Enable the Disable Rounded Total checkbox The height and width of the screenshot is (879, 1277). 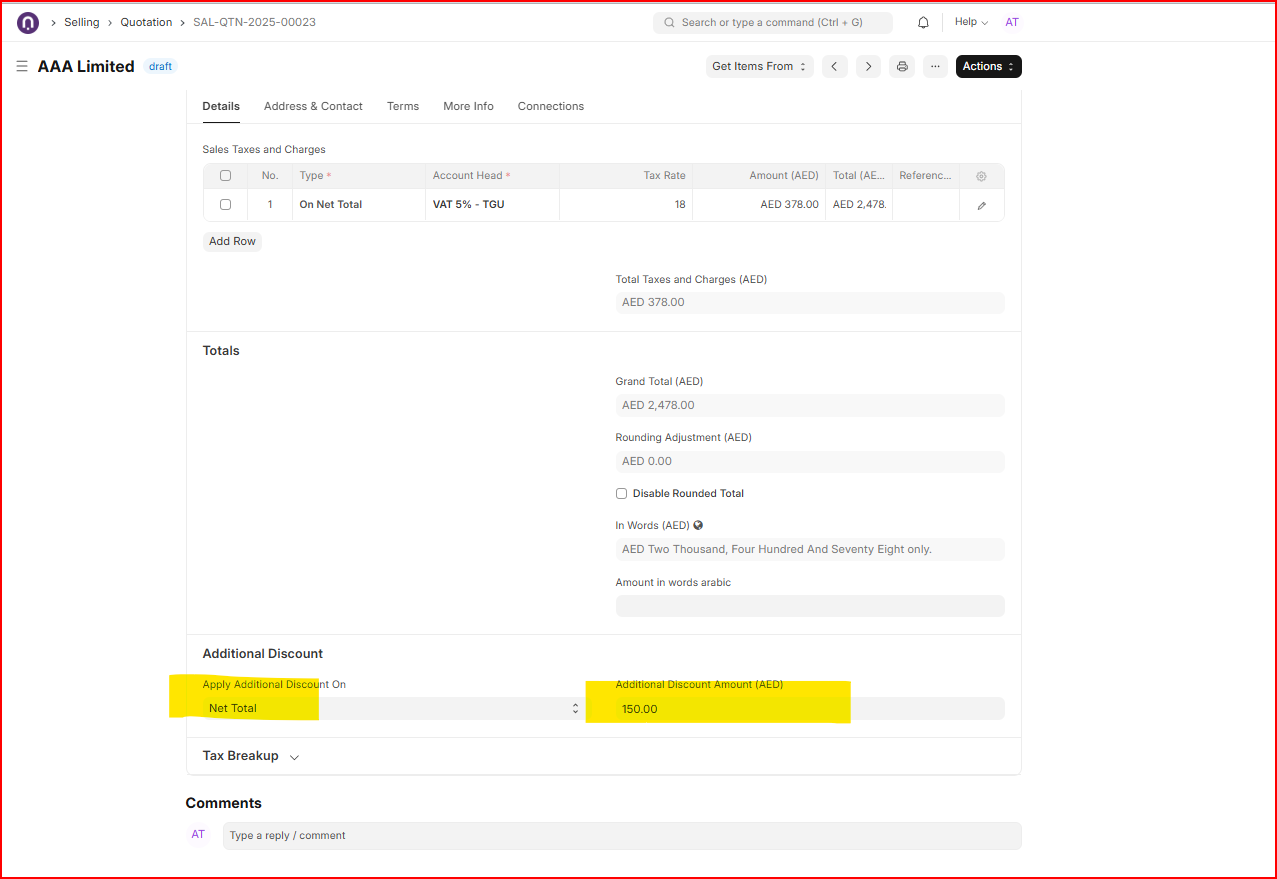[621, 493]
